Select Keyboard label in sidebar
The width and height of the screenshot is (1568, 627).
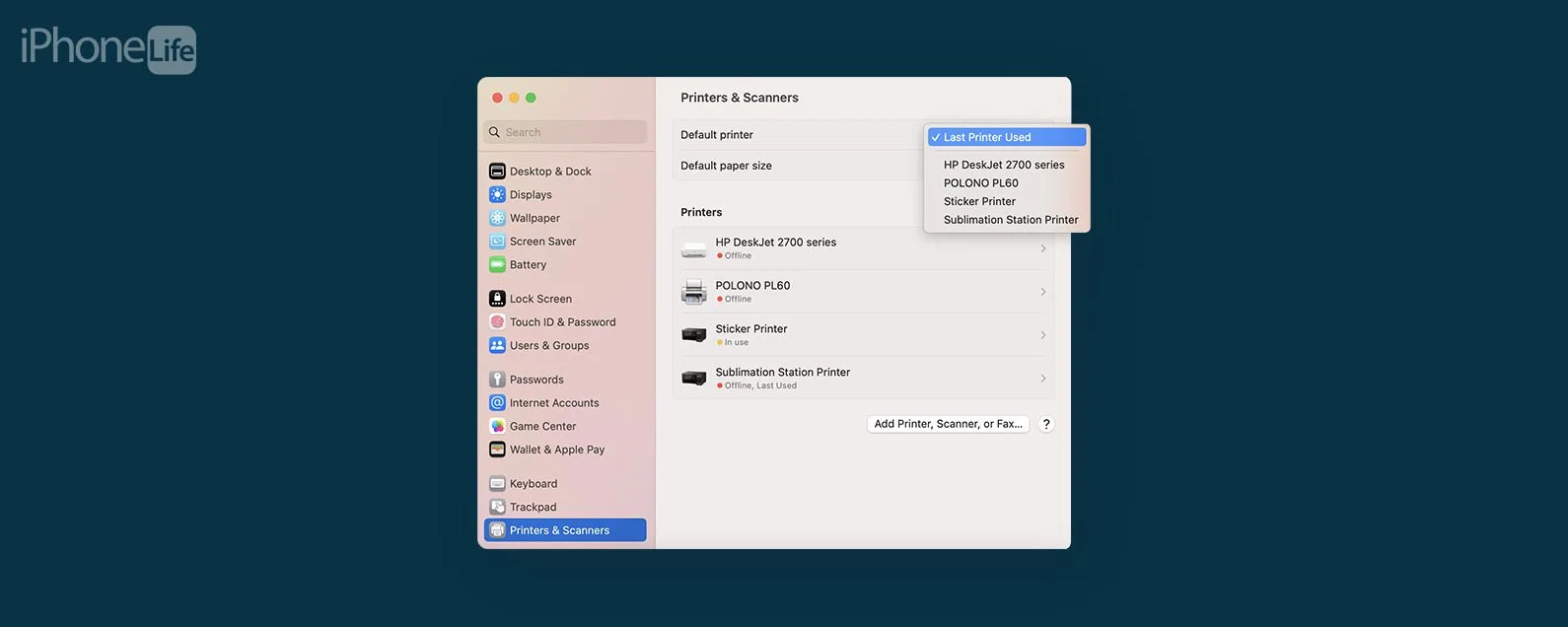(534, 484)
